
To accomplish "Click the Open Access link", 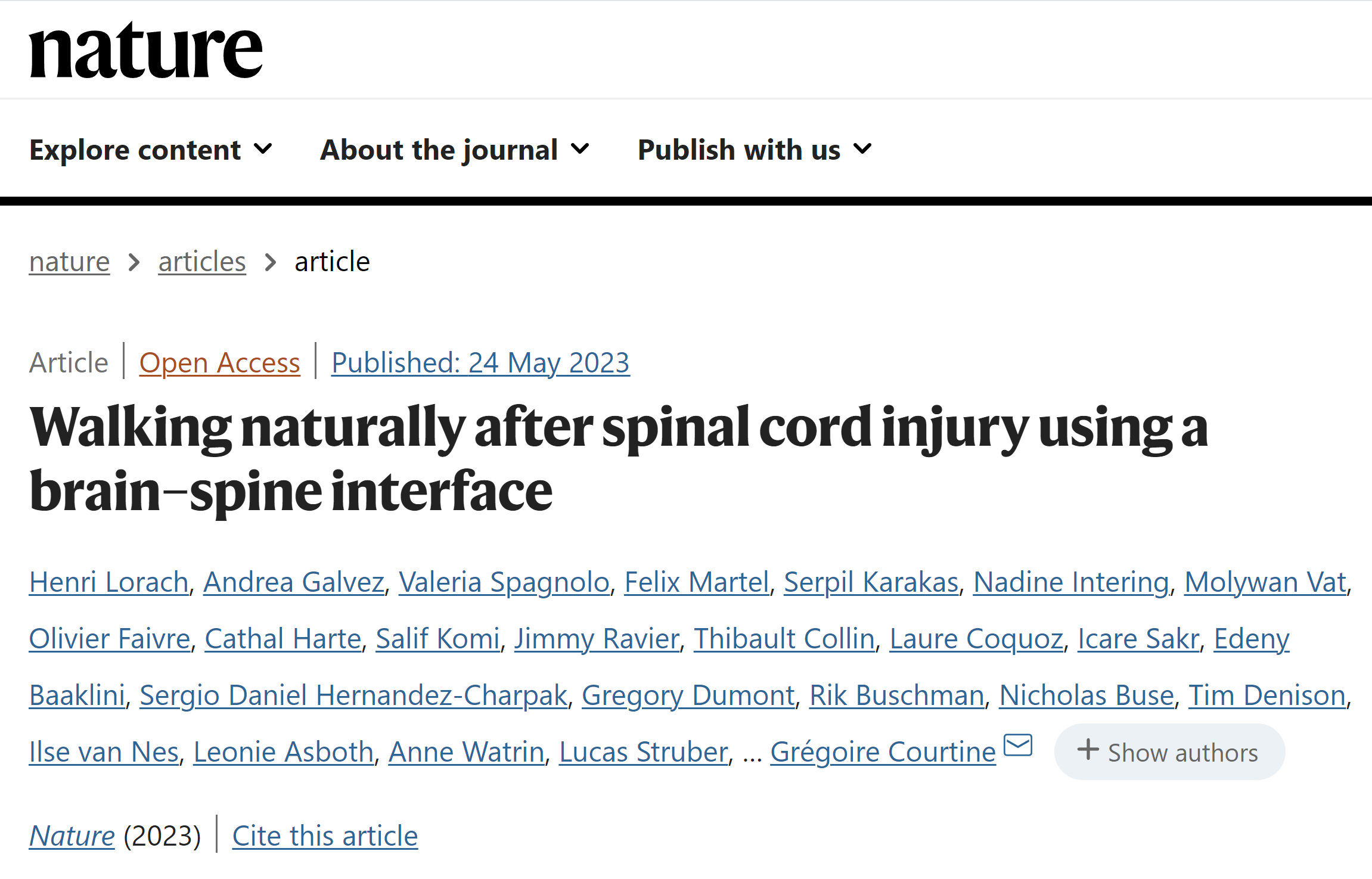I will click(220, 363).
